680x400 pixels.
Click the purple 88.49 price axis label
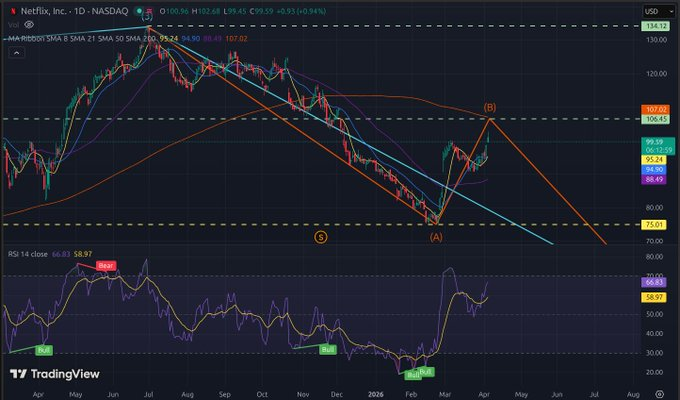click(x=654, y=179)
